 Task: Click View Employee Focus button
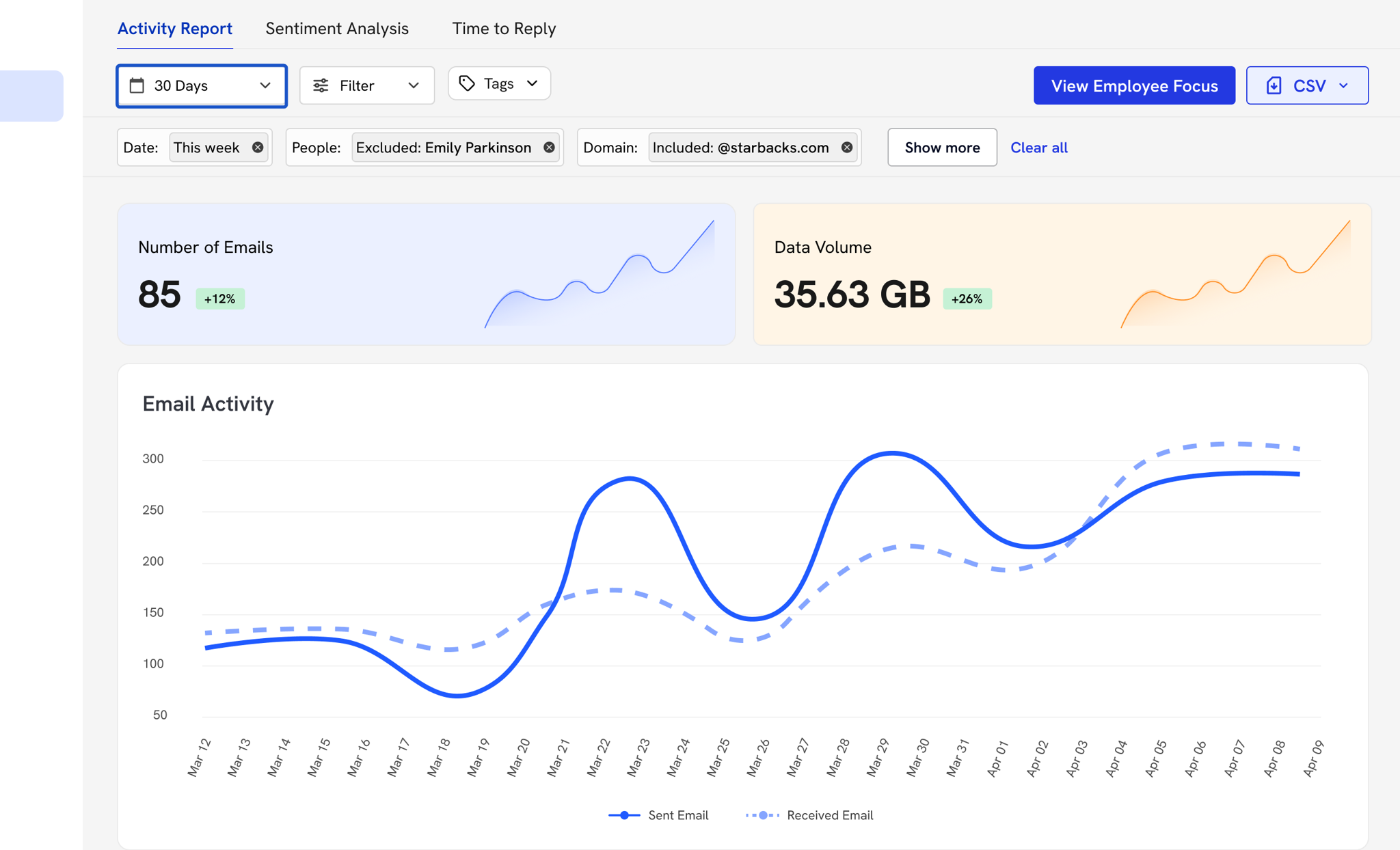[x=1134, y=85]
